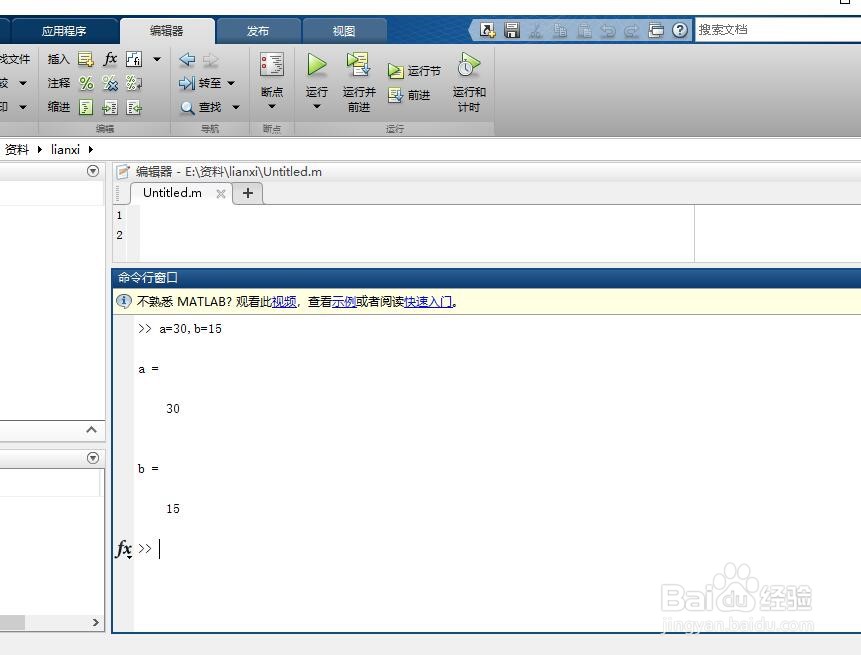The width and height of the screenshot is (861, 655).
Task: Apply smart indent icon
Action: 86,107
